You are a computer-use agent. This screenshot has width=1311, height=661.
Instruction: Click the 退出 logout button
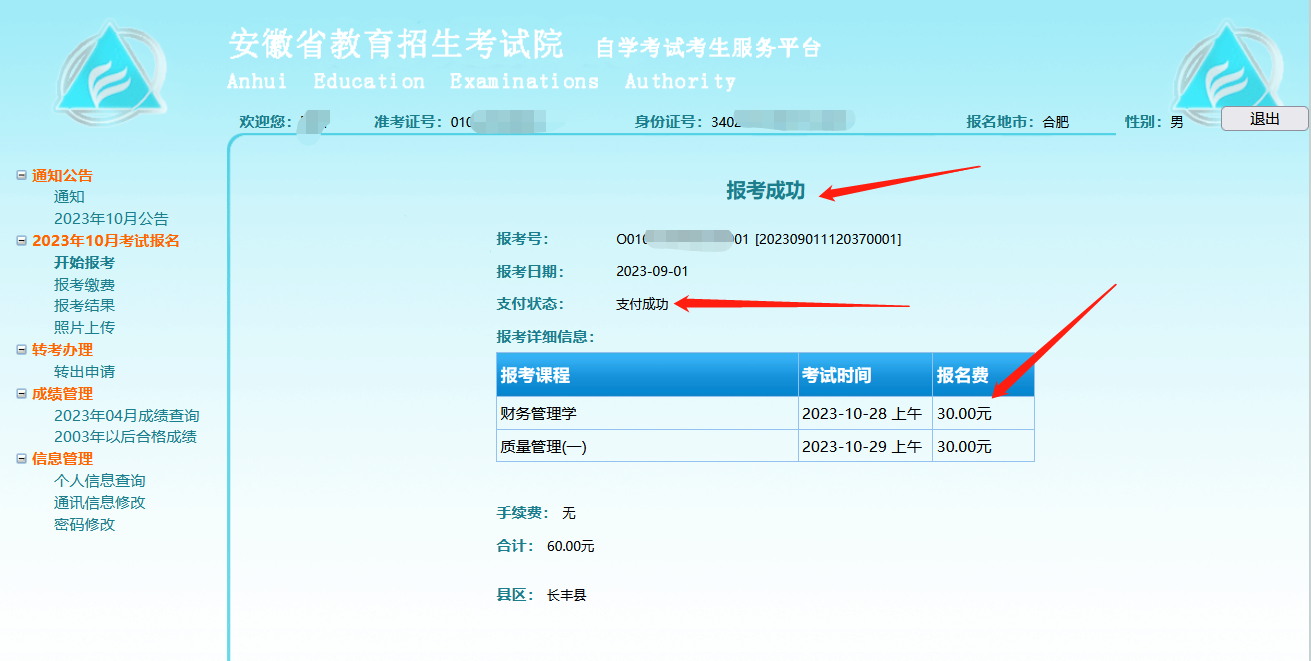(x=1264, y=118)
